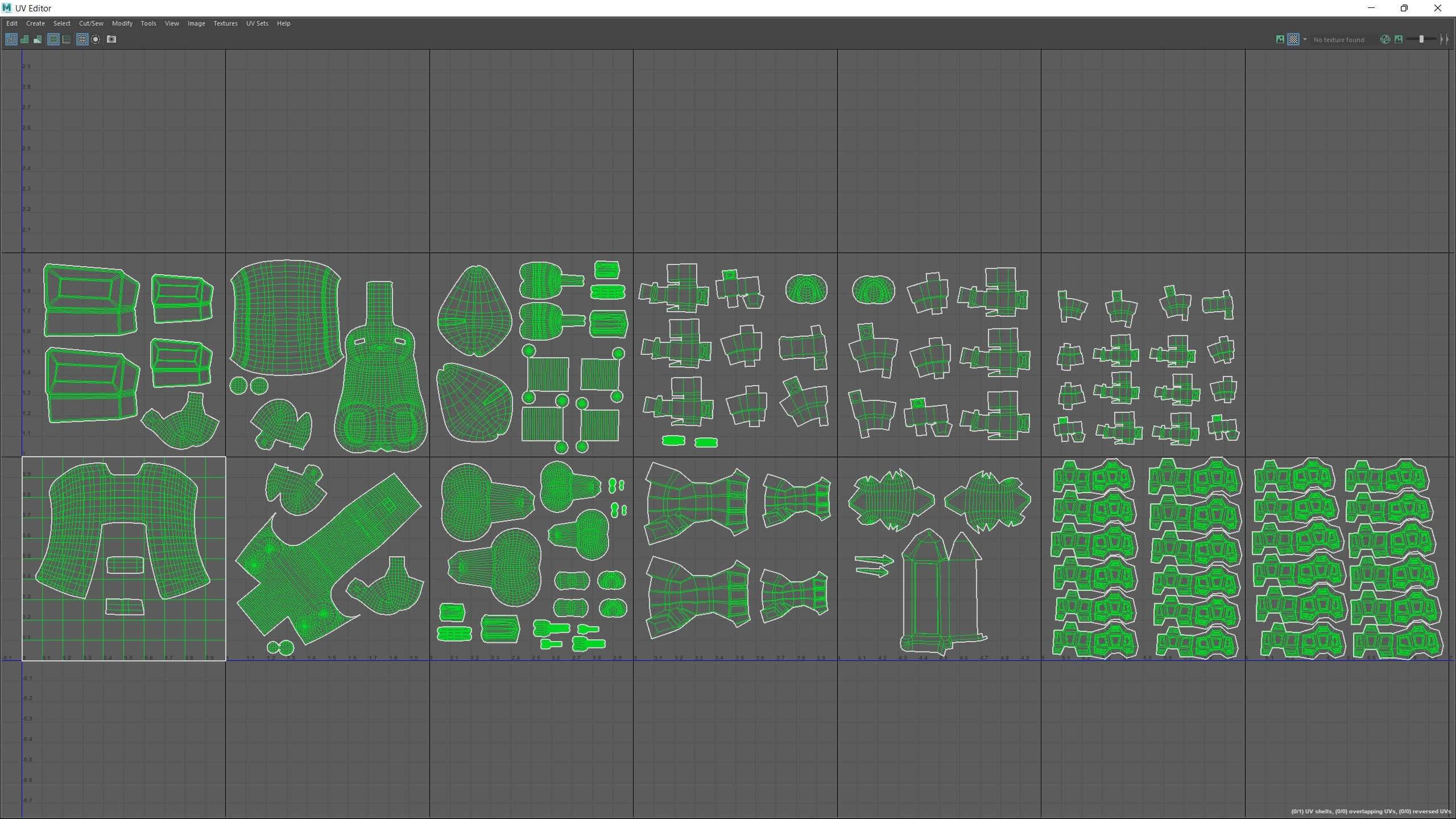Image resolution: width=1456 pixels, height=819 pixels.
Task: Open dropdown arrow beside checker icon
Action: coord(1305,39)
